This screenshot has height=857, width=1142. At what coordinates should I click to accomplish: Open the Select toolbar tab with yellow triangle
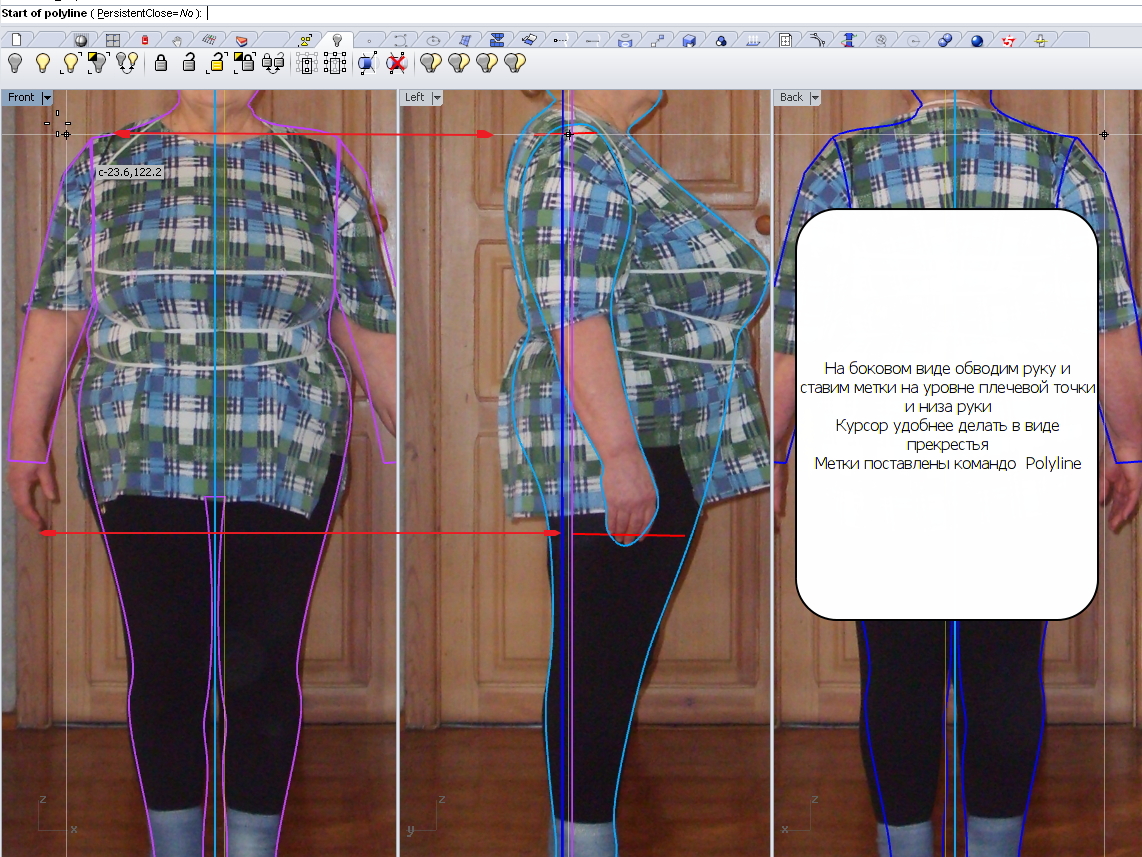(305, 40)
